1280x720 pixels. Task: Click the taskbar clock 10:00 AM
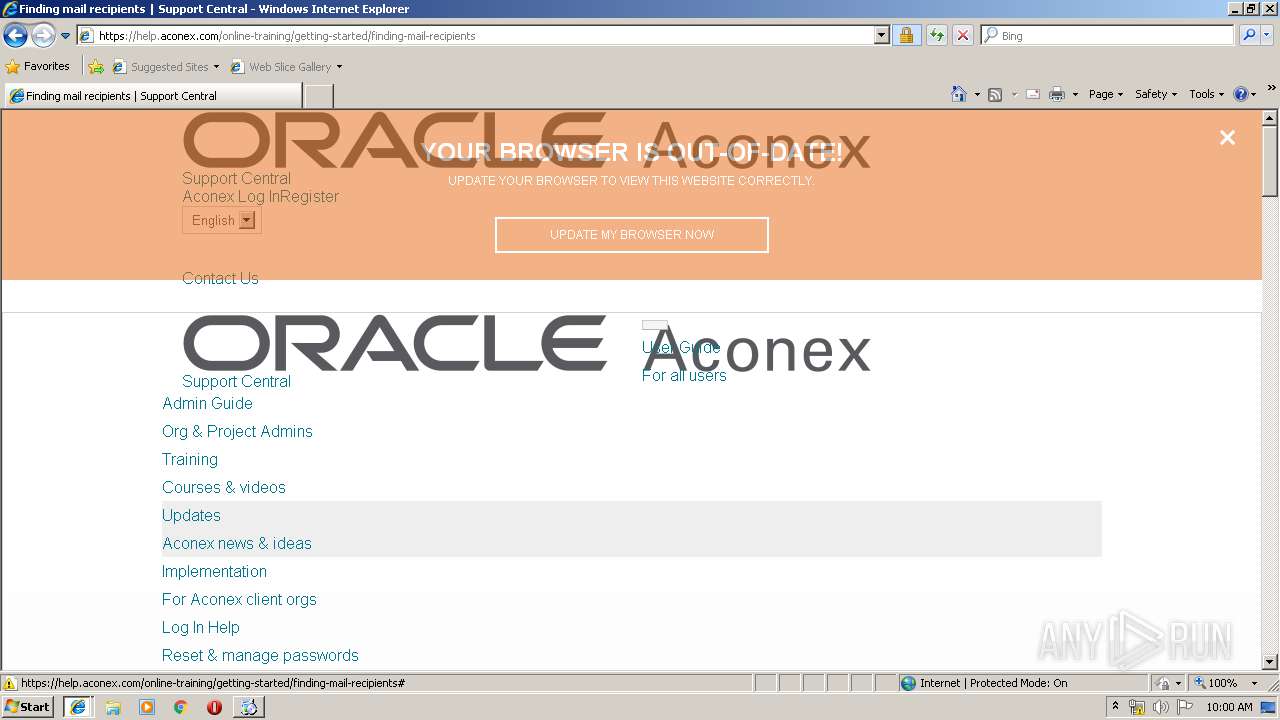[x=1229, y=707]
